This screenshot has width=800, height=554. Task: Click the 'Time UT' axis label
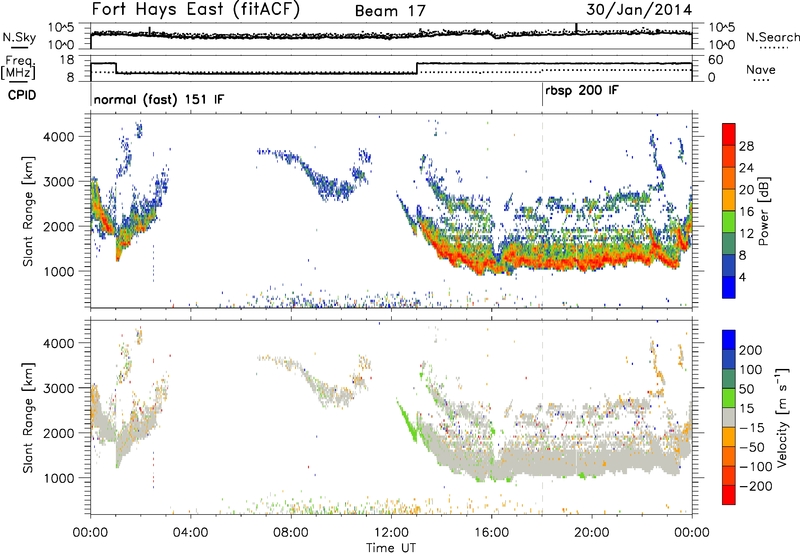click(x=391, y=548)
